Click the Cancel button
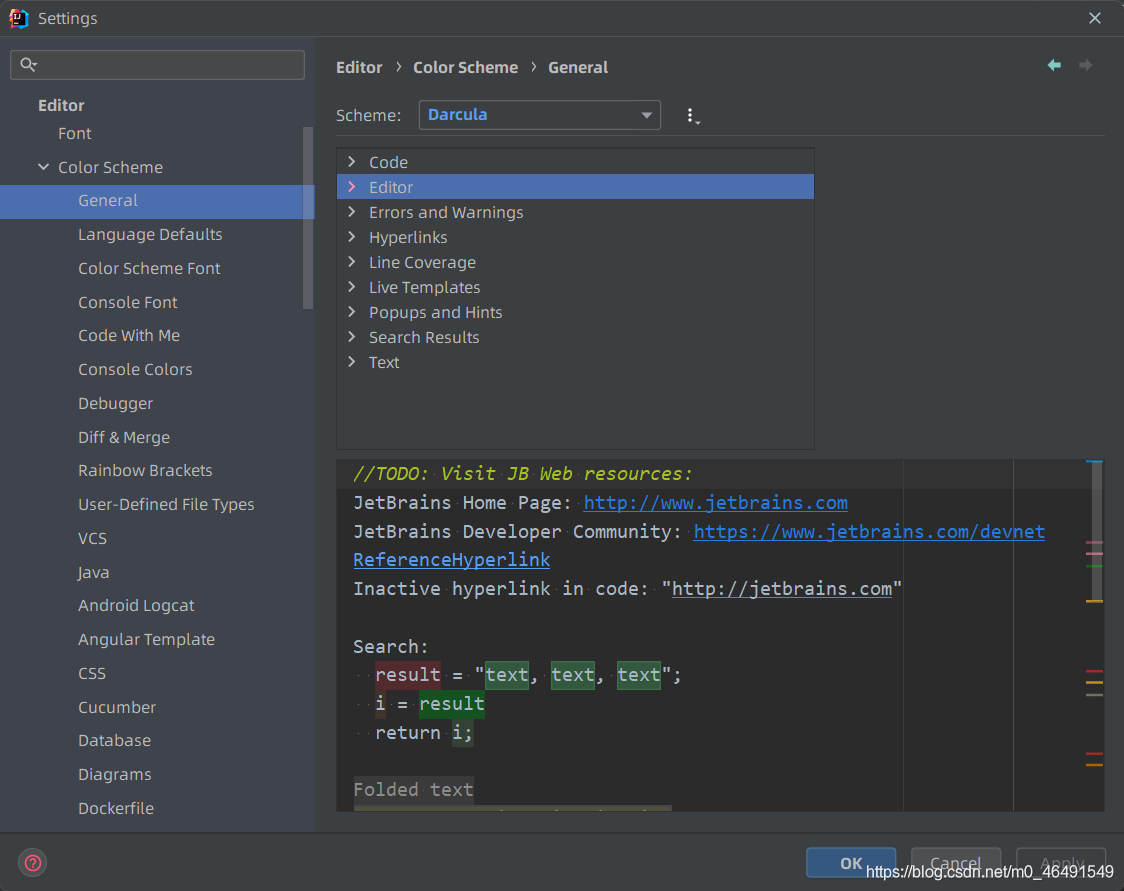The width and height of the screenshot is (1124, 891). [x=956, y=862]
